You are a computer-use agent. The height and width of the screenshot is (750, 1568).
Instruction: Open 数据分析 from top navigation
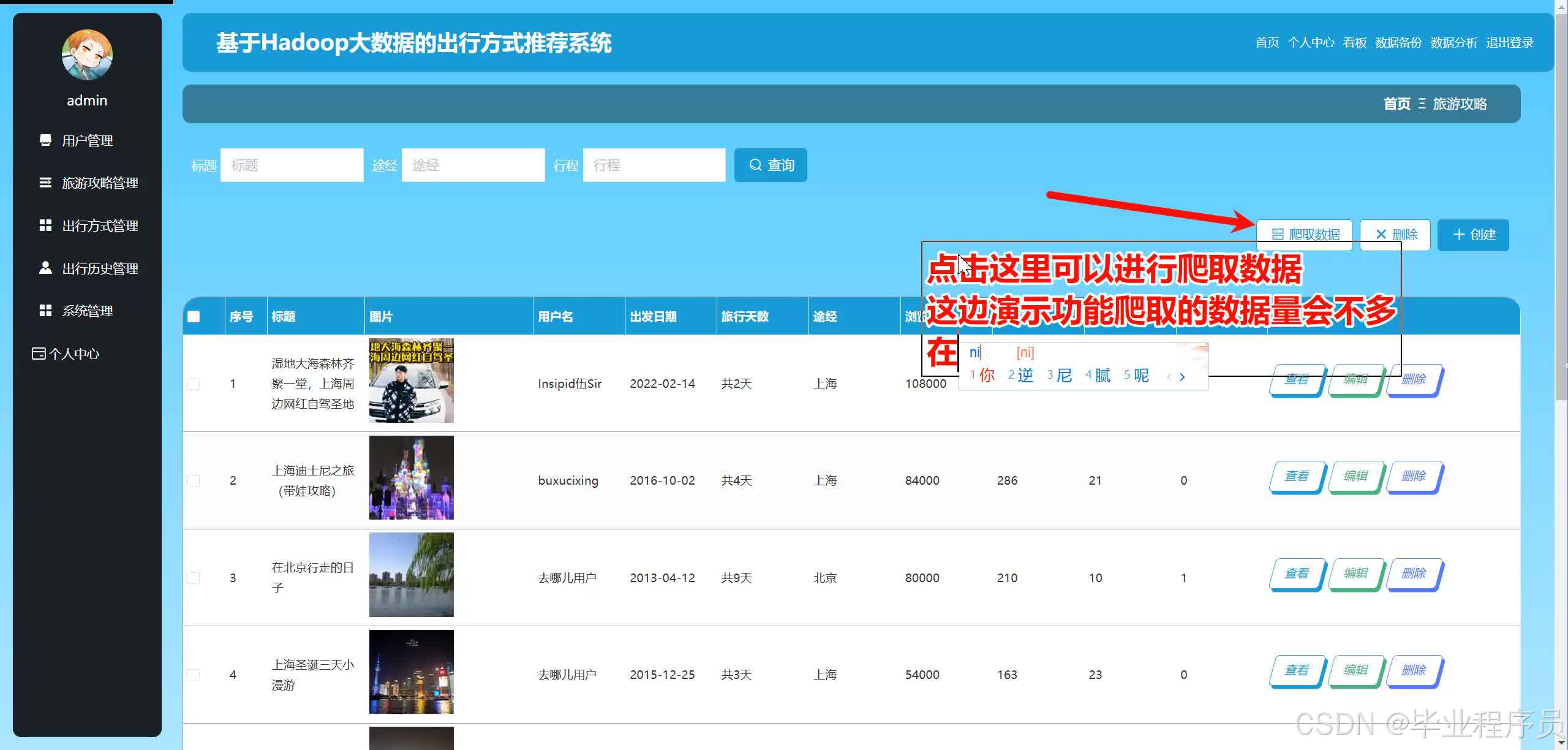[x=1454, y=42]
